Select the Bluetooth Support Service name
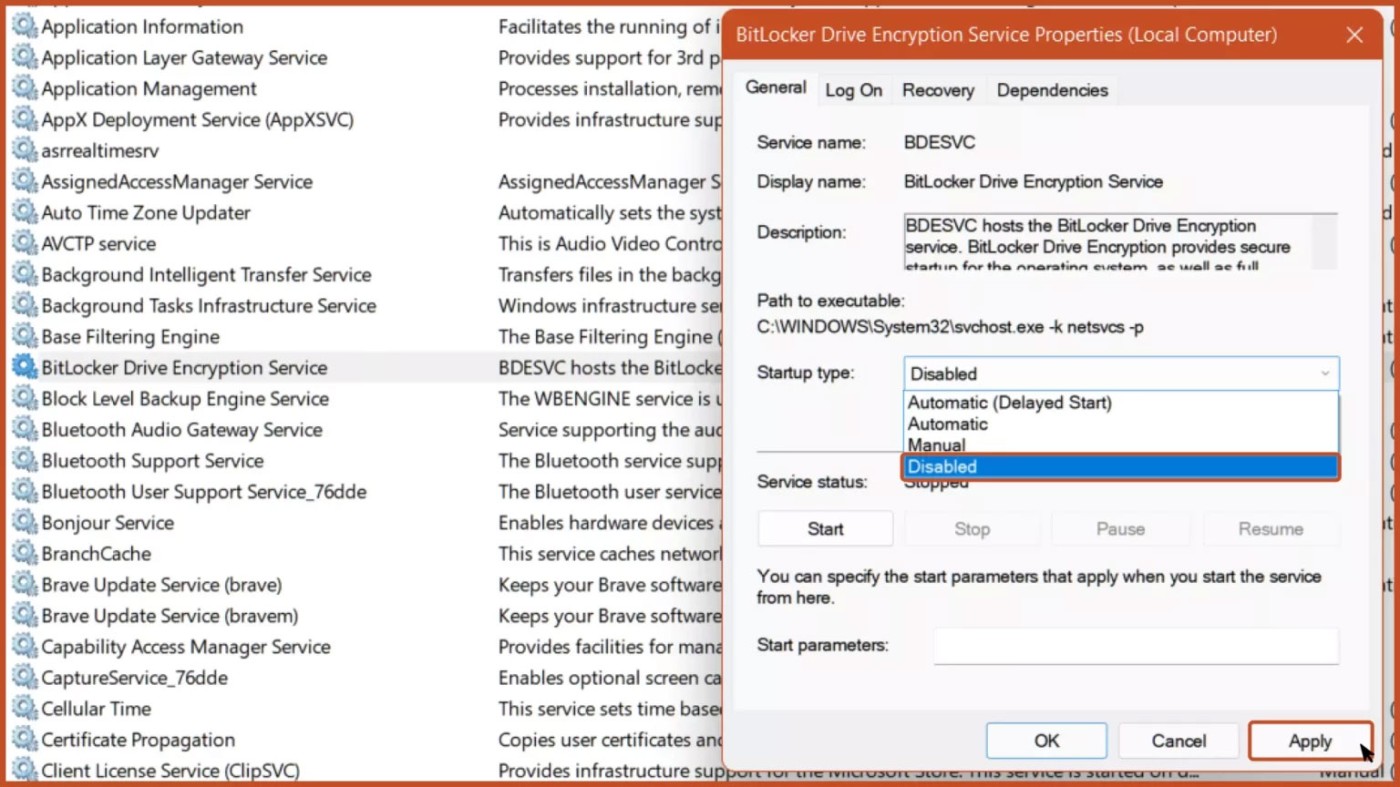 click(x=152, y=460)
